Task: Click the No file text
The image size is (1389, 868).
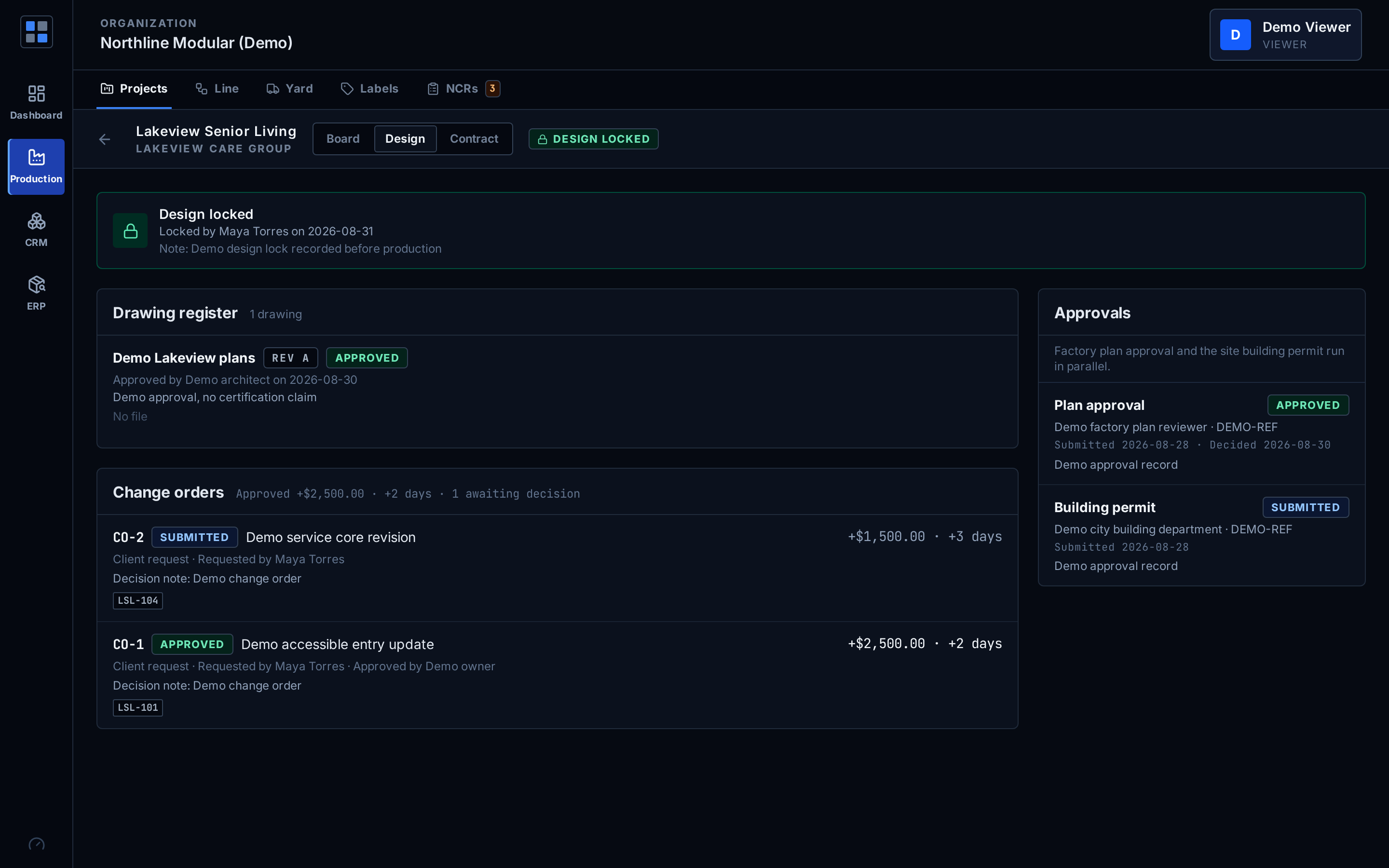Action: pos(130,416)
